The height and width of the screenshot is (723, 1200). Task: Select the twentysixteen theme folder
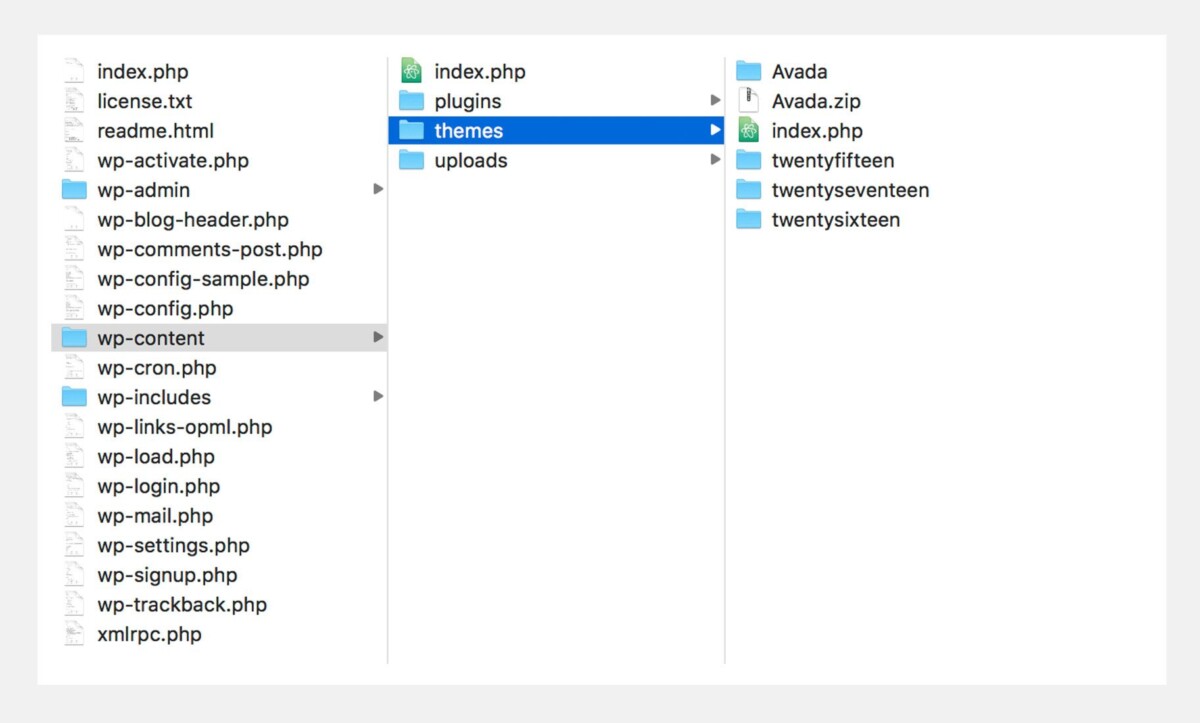tap(834, 219)
